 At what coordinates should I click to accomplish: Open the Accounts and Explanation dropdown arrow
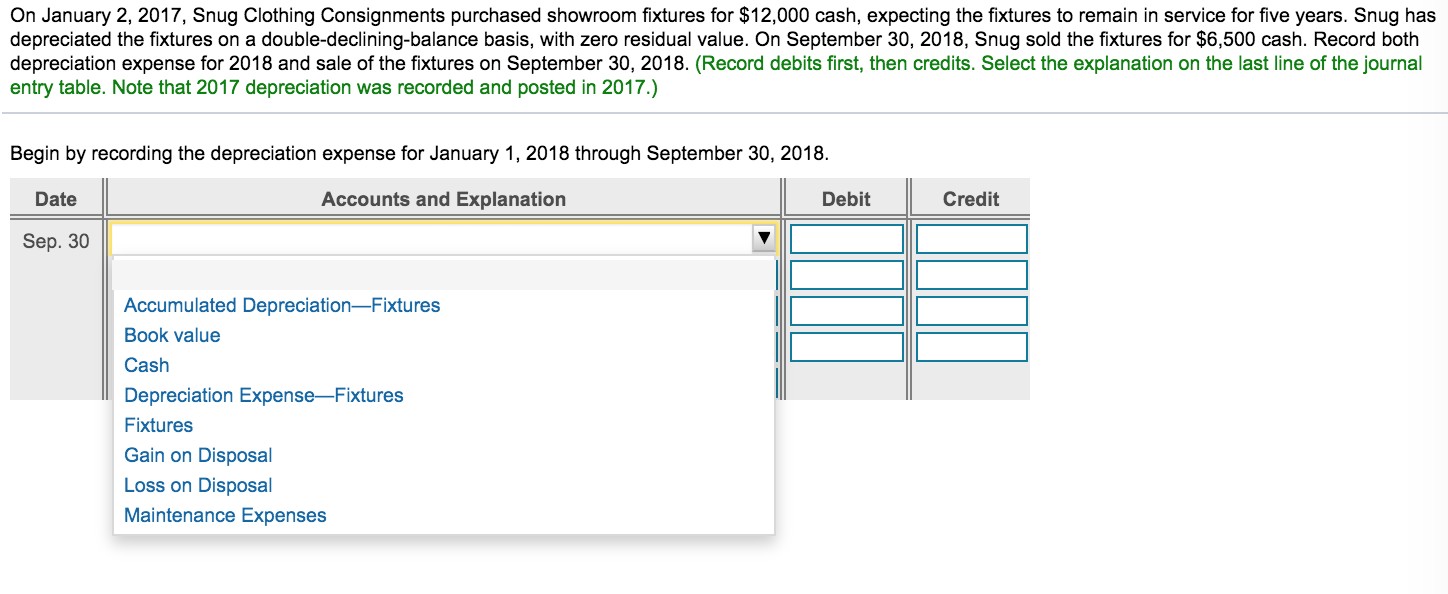[x=764, y=238]
